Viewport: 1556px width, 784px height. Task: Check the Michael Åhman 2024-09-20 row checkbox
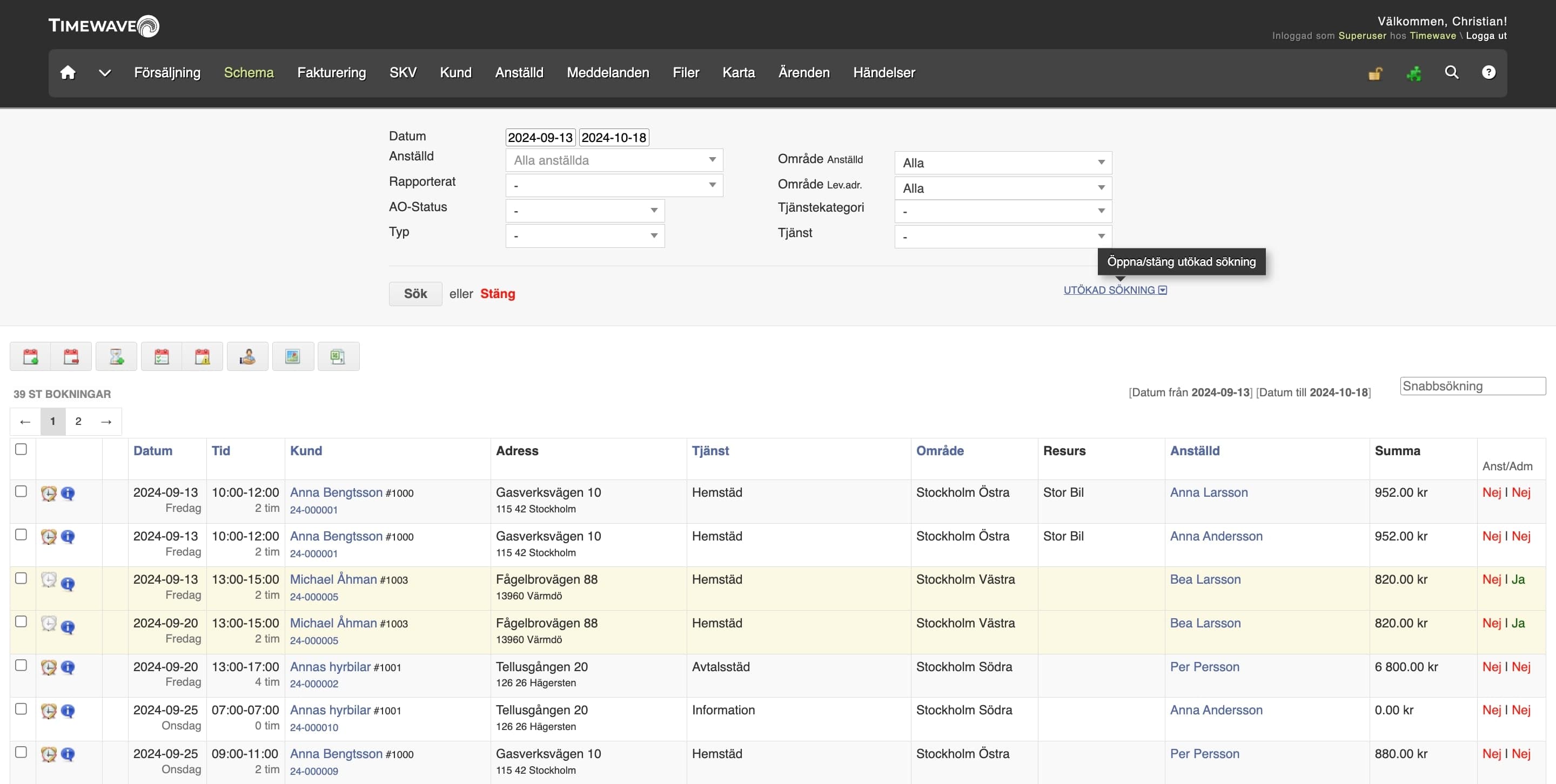pyautogui.click(x=21, y=621)
